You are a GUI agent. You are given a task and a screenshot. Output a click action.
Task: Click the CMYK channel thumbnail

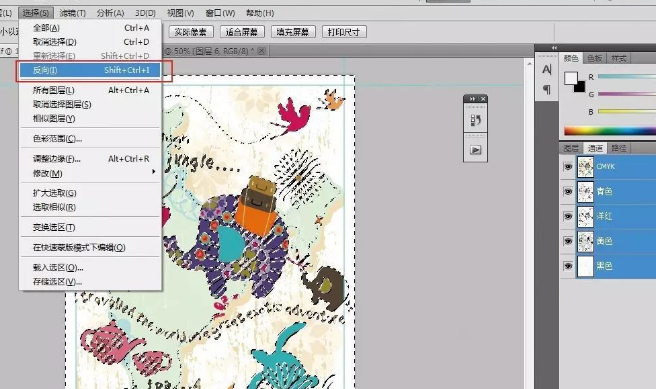(x=585, y=166)
